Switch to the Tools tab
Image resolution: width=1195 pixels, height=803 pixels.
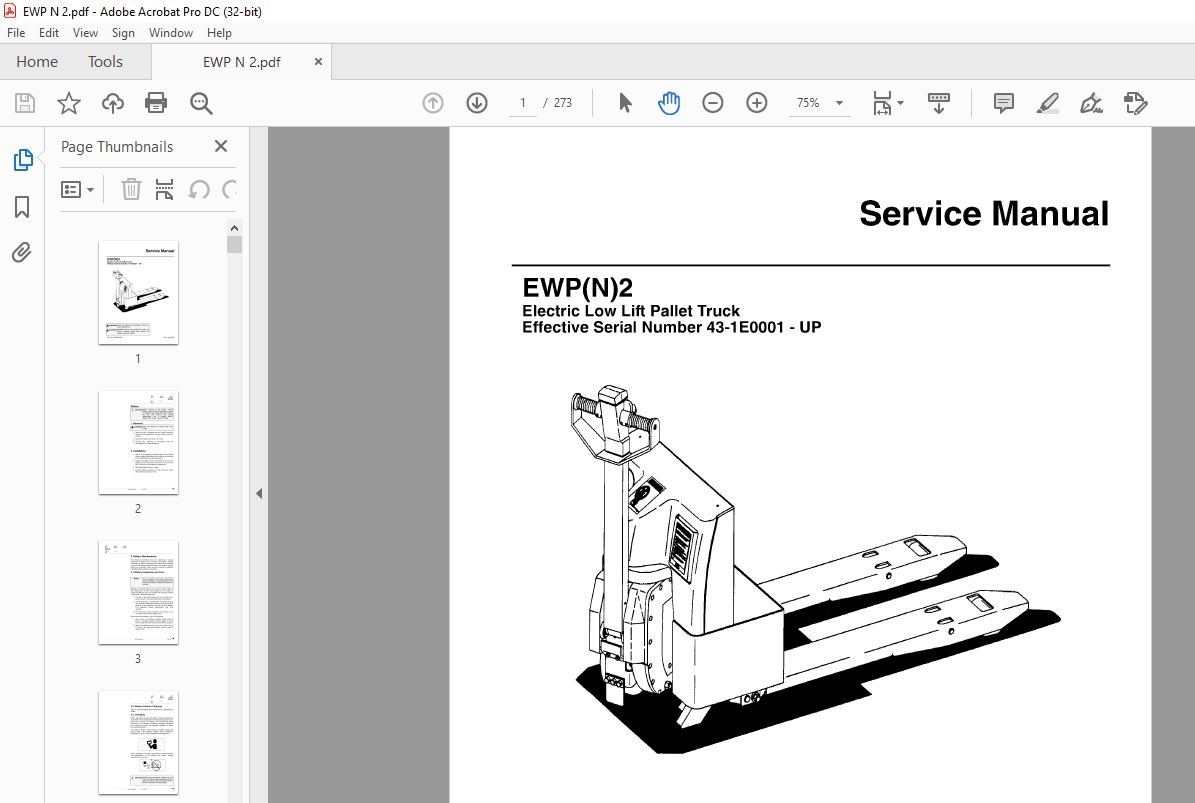pyautogui.click(x=105, y=62)
